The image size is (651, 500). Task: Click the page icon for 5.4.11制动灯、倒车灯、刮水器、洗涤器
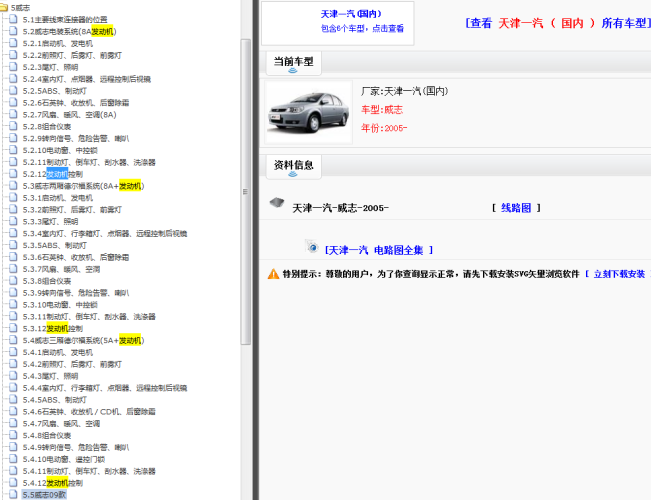click(x=13, y=471)
